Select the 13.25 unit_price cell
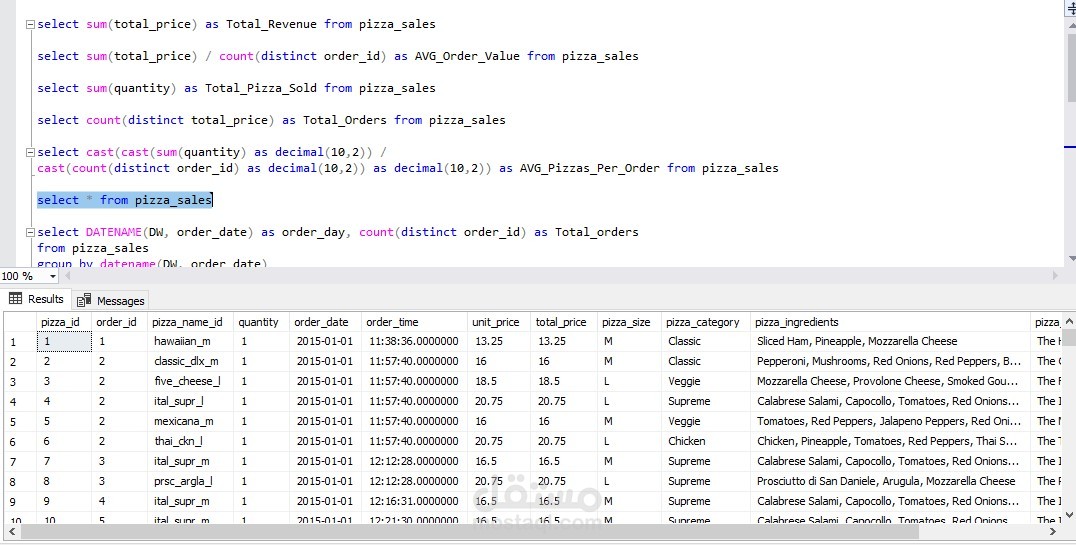 point(498,341)
